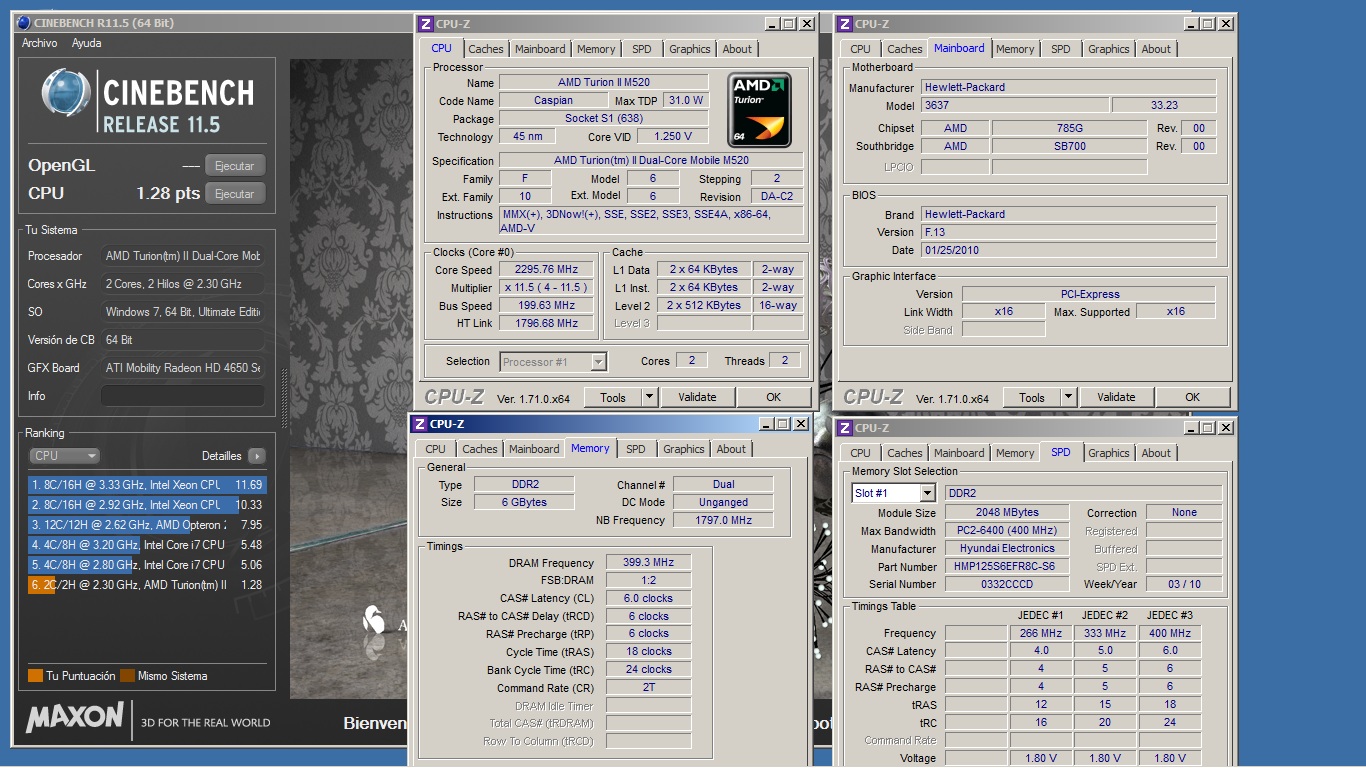Run the OpenGL test with Ejecutar

[x=235, y=166]
